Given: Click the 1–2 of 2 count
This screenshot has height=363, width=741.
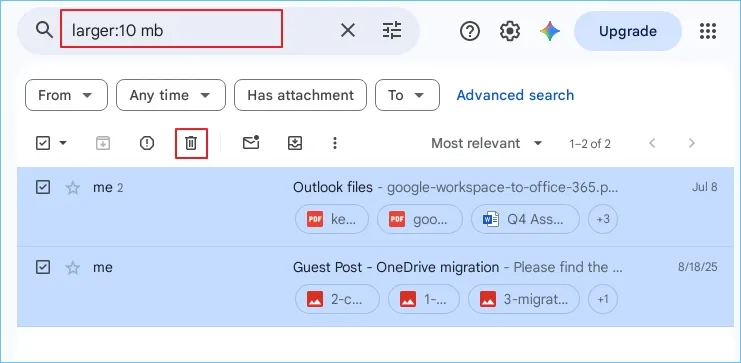Looking at the screenshot, I should [590, 144].
